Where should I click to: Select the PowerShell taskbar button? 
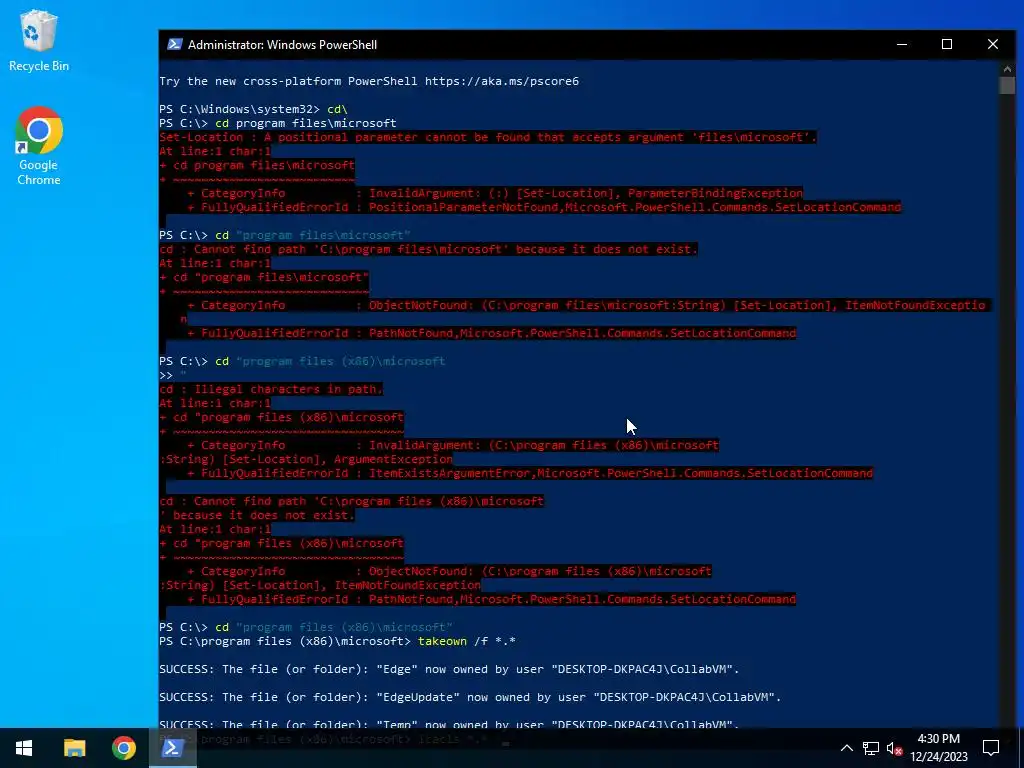coord(173,748)
